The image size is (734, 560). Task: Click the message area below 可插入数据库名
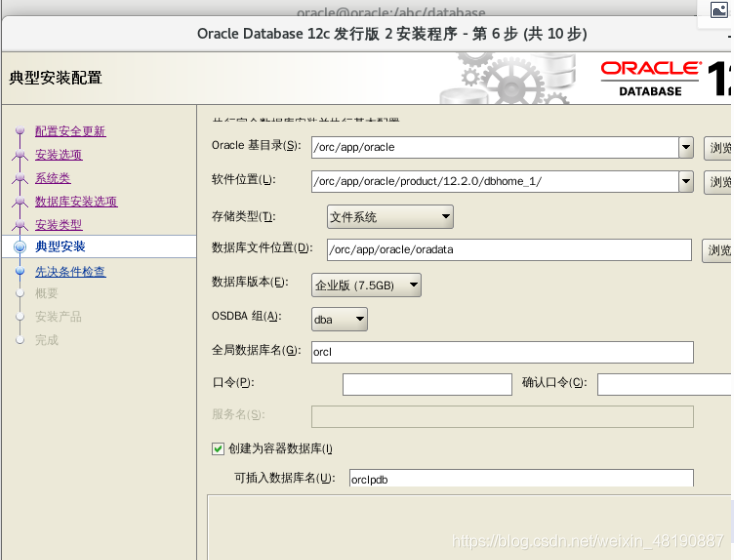470,527
